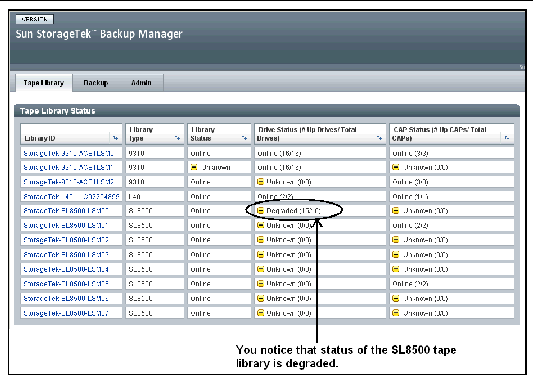Click the CAP Unknown icon in the Degraded row
The height and width of the screenshot is (382, 533).
click(395, 211)
